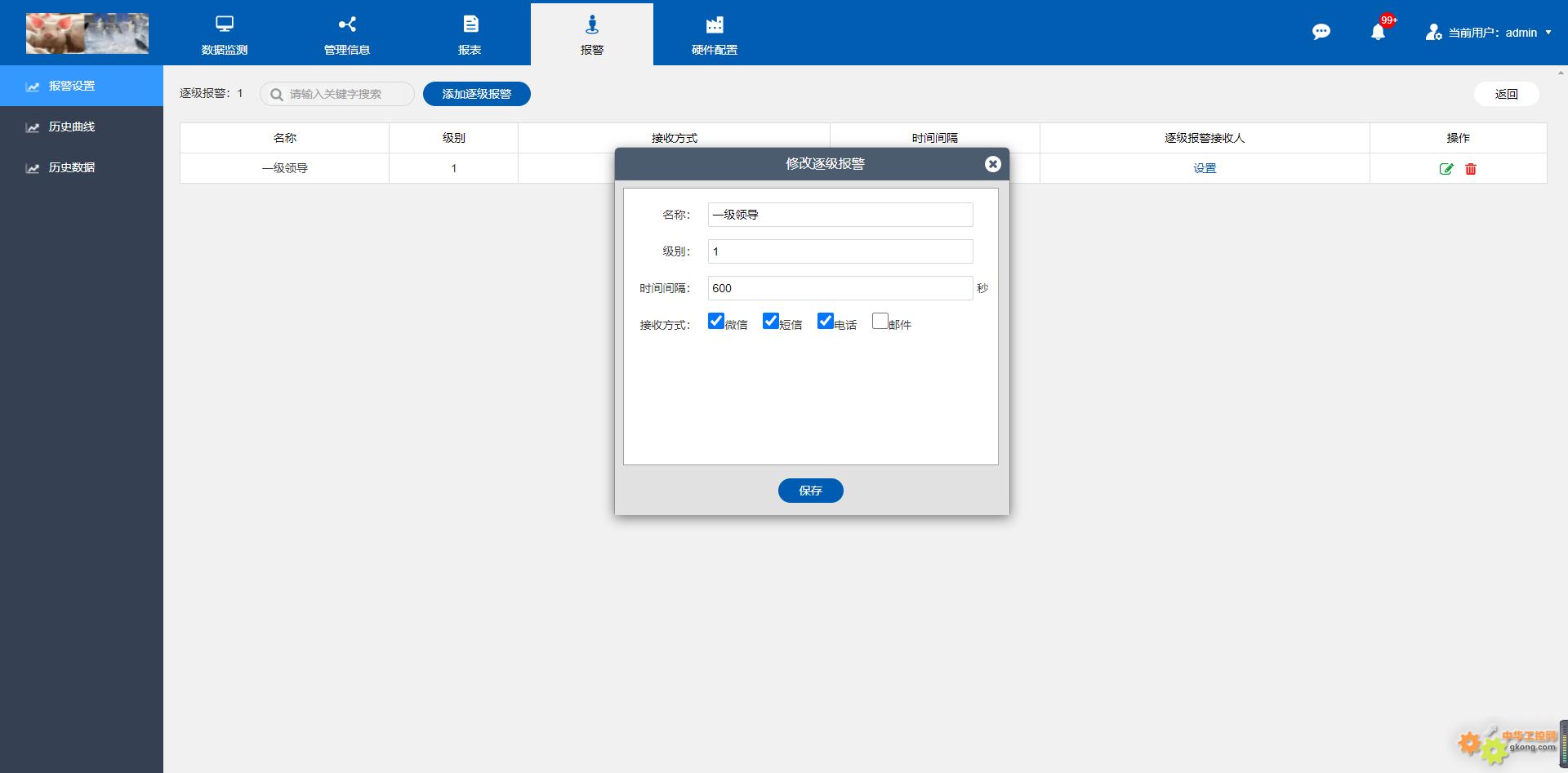The height and width of the screenshot is (773, 1568).
Task: Click the 时间间隔 column header
Action: (x=934, y=138)
